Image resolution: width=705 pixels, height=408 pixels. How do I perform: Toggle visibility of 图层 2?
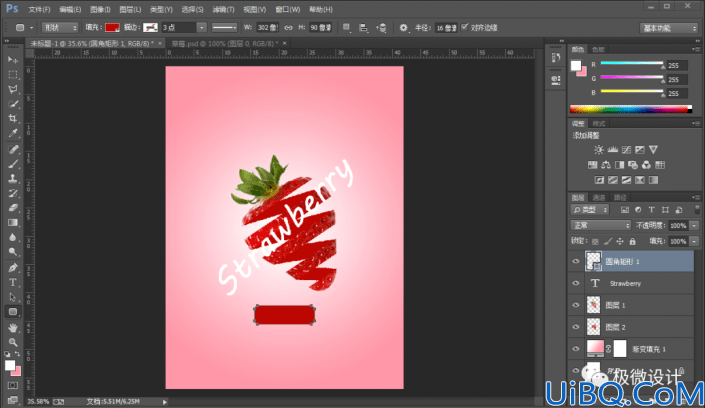tap(576, 327)
